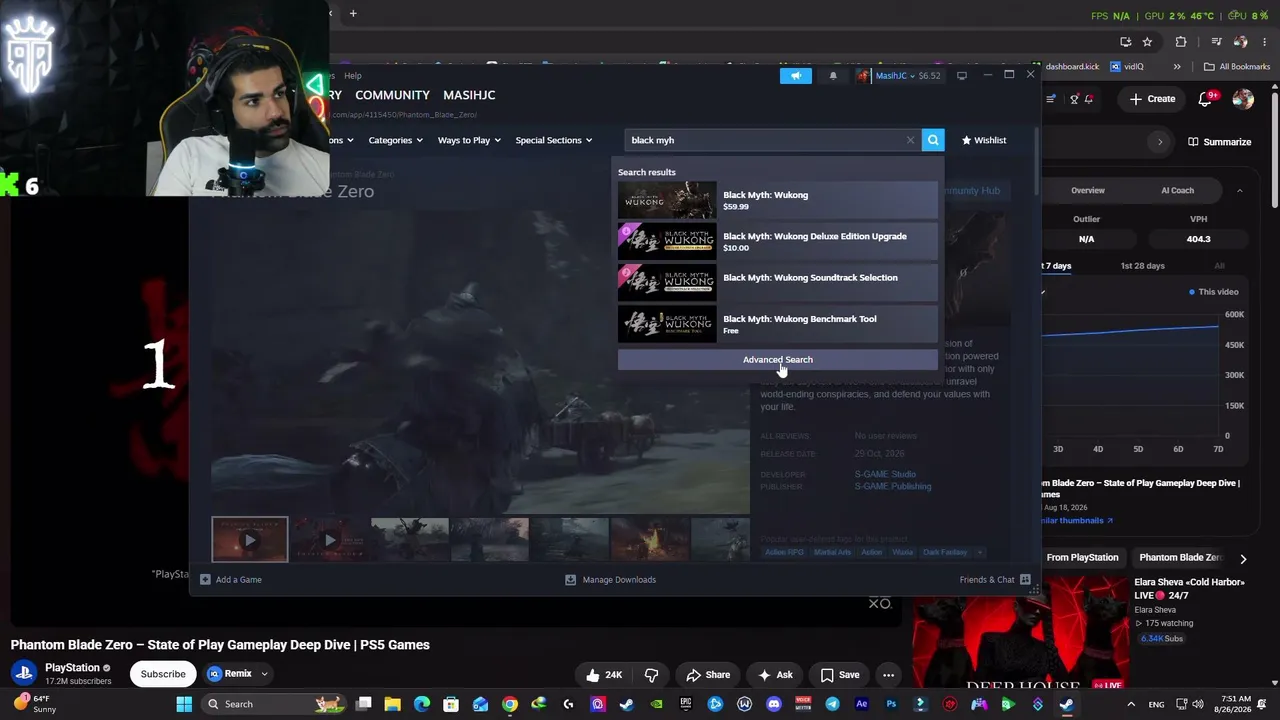Open Chrome three-dot menu
1280x720 pixels.
tap(1265, 42)
